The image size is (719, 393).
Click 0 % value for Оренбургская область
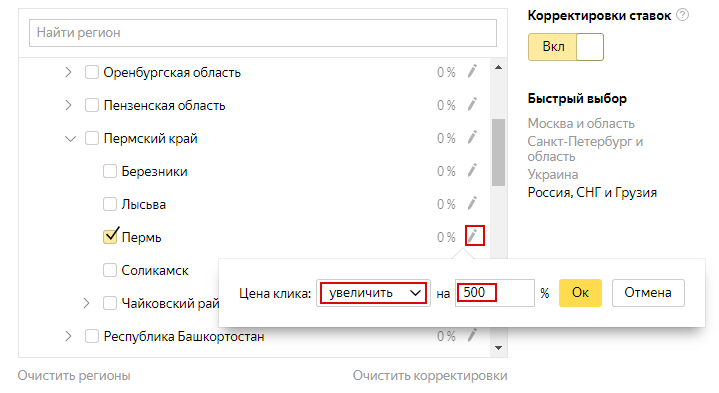(446, 72)
